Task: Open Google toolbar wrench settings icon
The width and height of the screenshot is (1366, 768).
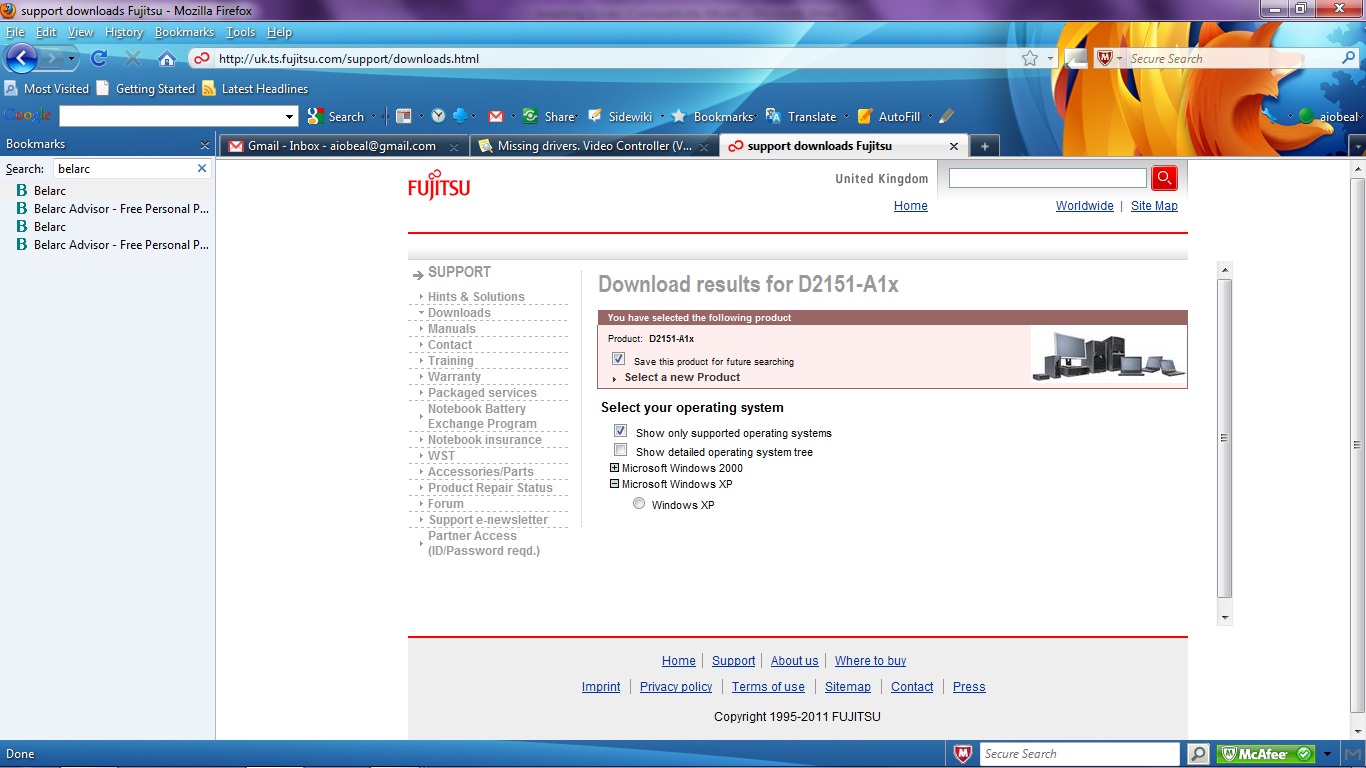Action: pos(1270,116)
